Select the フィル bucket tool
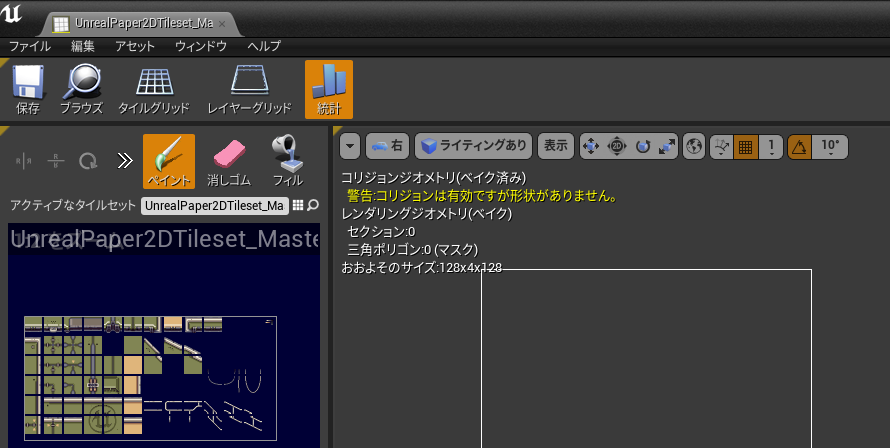The height and width of the screenshot is (448, 890). pyautogui.click(x=288, y=161)
